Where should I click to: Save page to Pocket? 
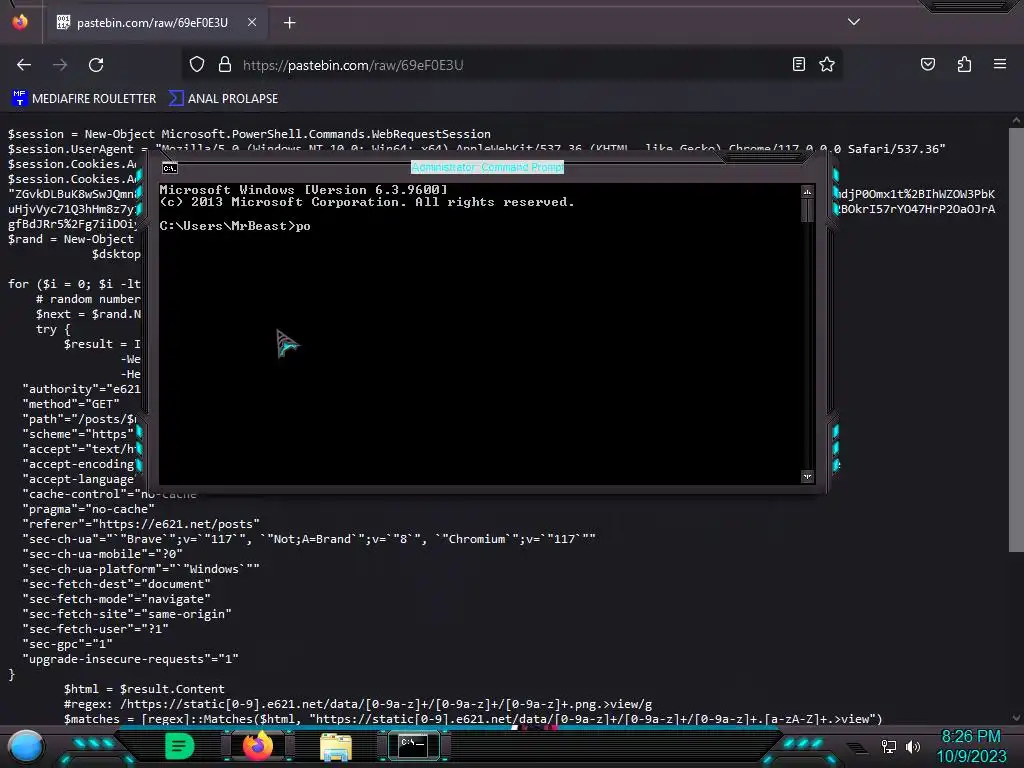point(928,64)
